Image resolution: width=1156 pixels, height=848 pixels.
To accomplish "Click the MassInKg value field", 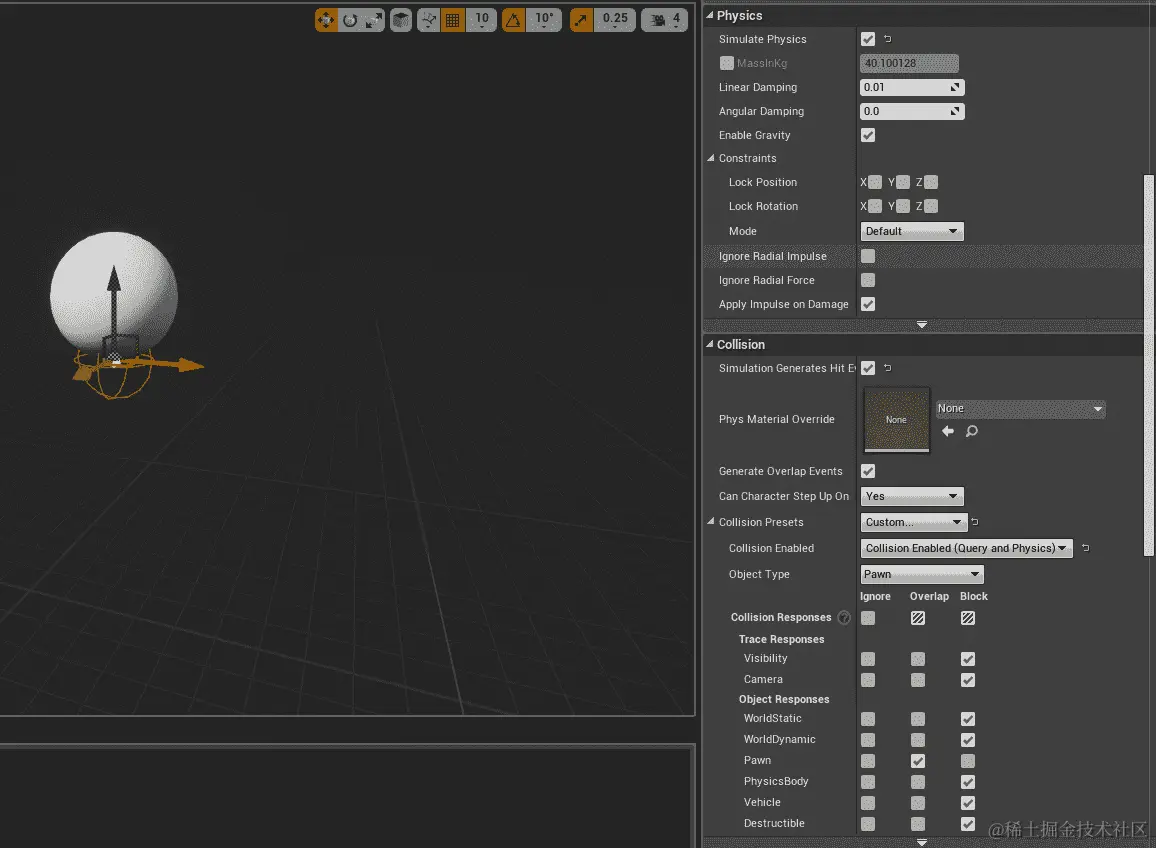I will coord(909,63).
